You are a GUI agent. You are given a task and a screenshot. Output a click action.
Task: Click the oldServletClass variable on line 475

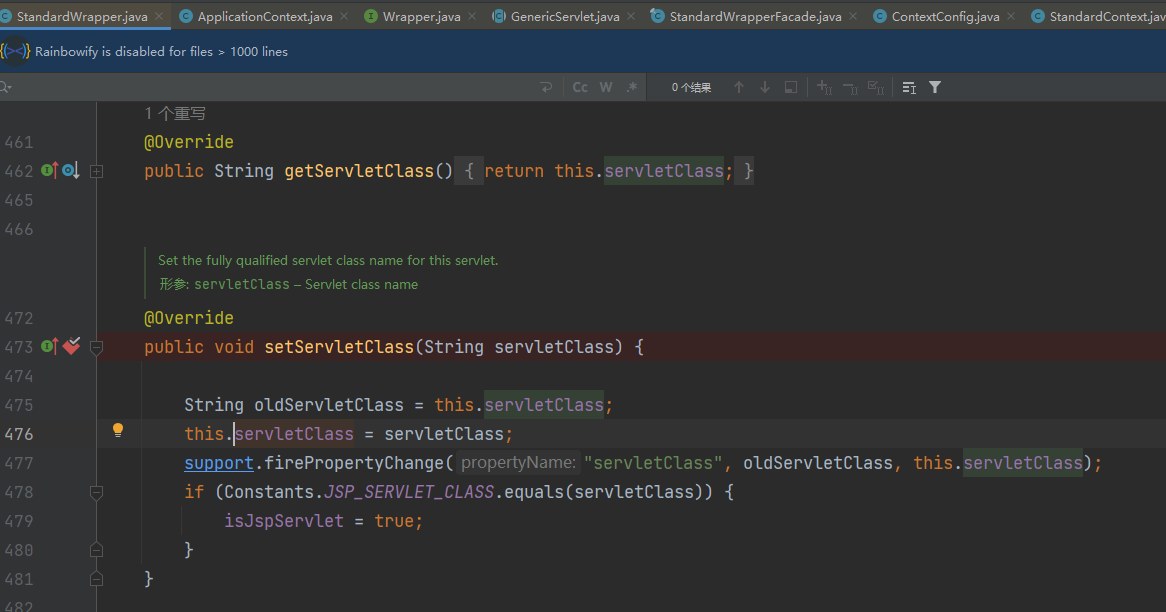coord(329,405)
